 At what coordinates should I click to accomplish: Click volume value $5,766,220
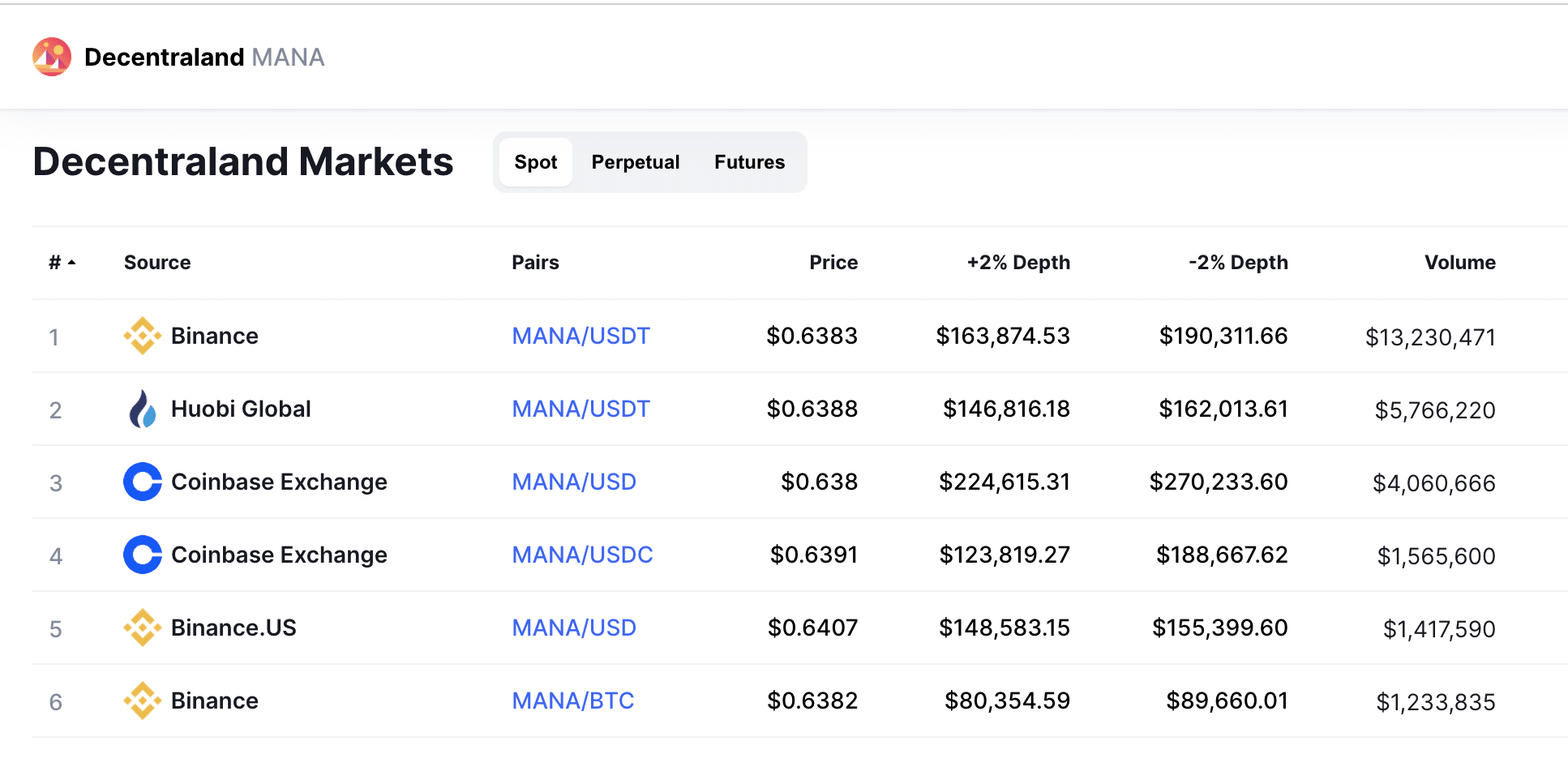point(1435,410)
